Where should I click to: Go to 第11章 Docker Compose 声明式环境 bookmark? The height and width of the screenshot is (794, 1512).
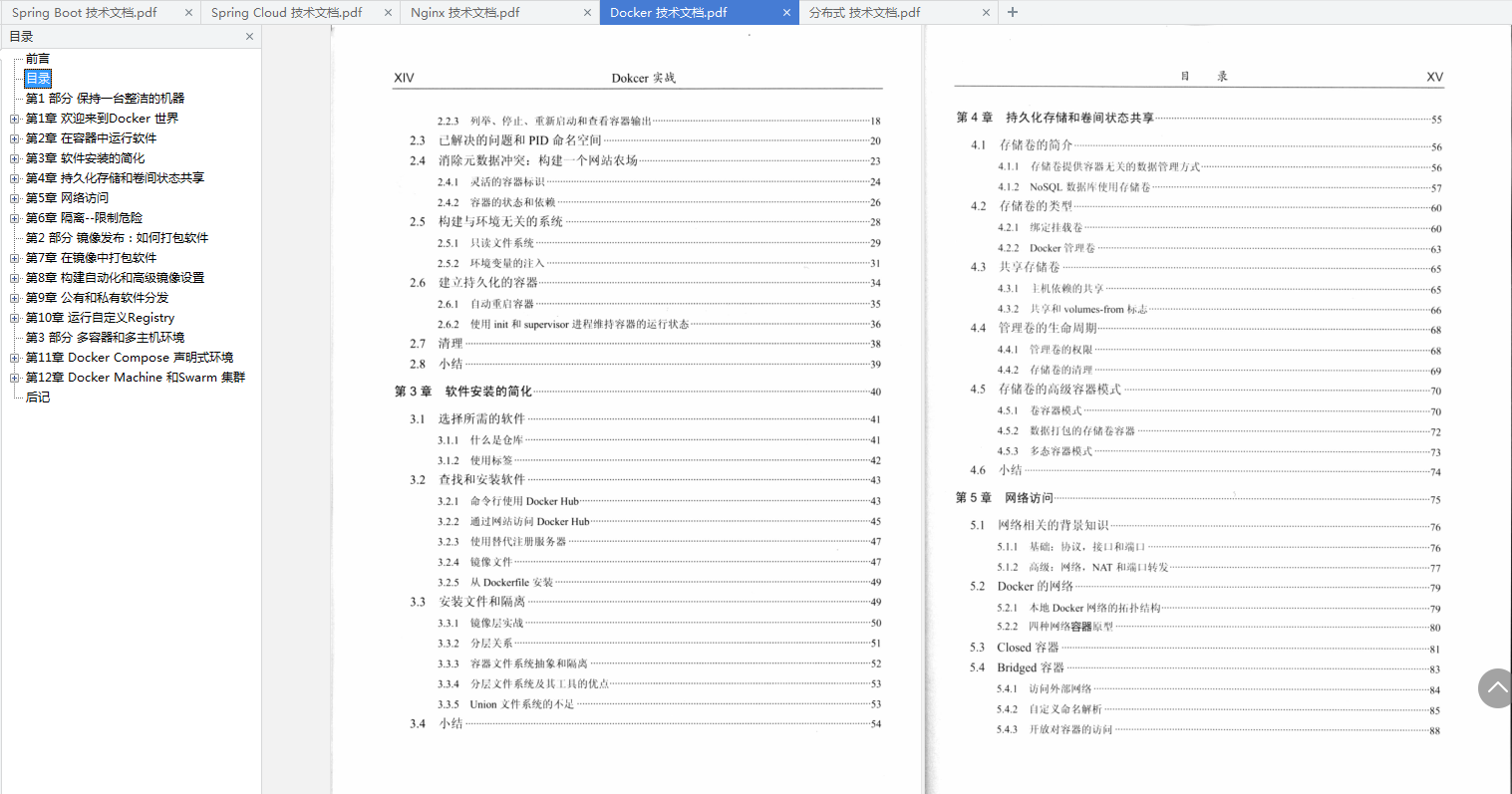point(129,358)
